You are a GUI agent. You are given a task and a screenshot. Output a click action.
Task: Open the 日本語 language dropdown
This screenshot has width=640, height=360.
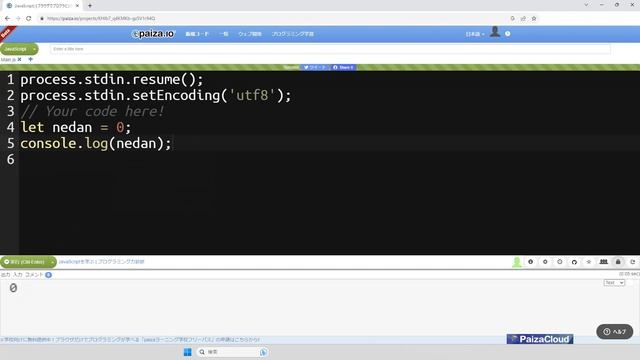475,34
